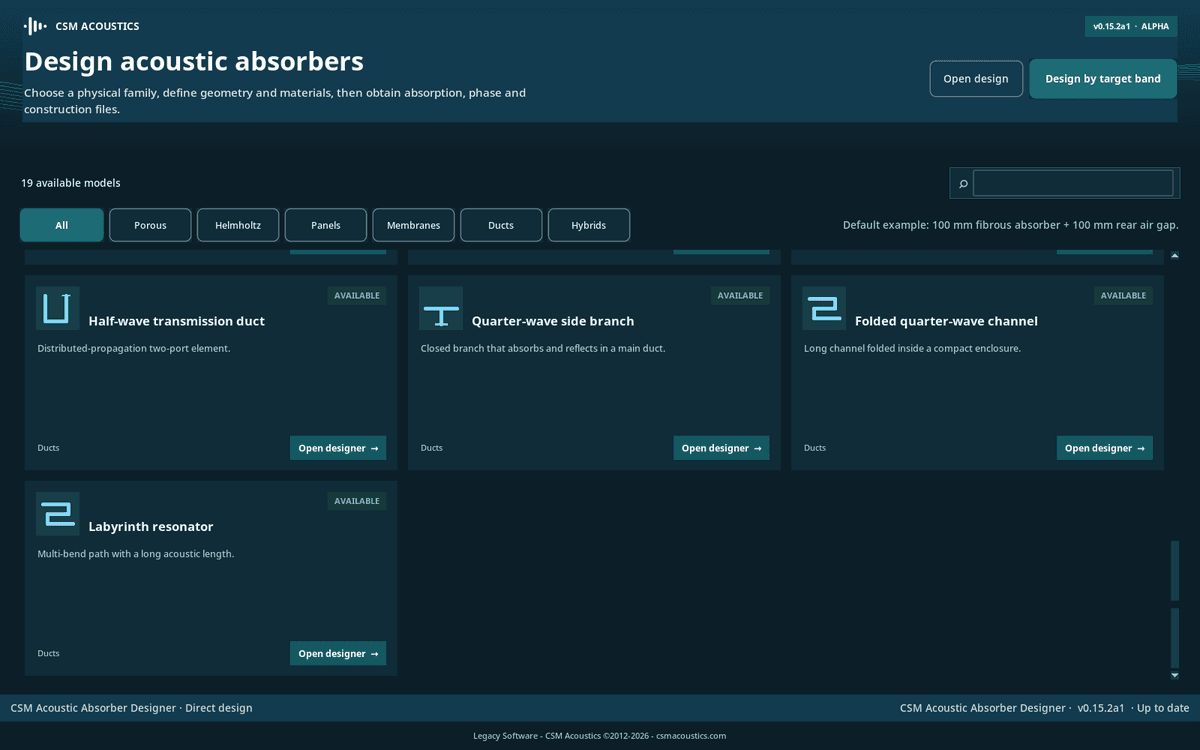The image size is (1200, 750).
Task: Filter models by Membranes
Action: click(x=414, y=225)
